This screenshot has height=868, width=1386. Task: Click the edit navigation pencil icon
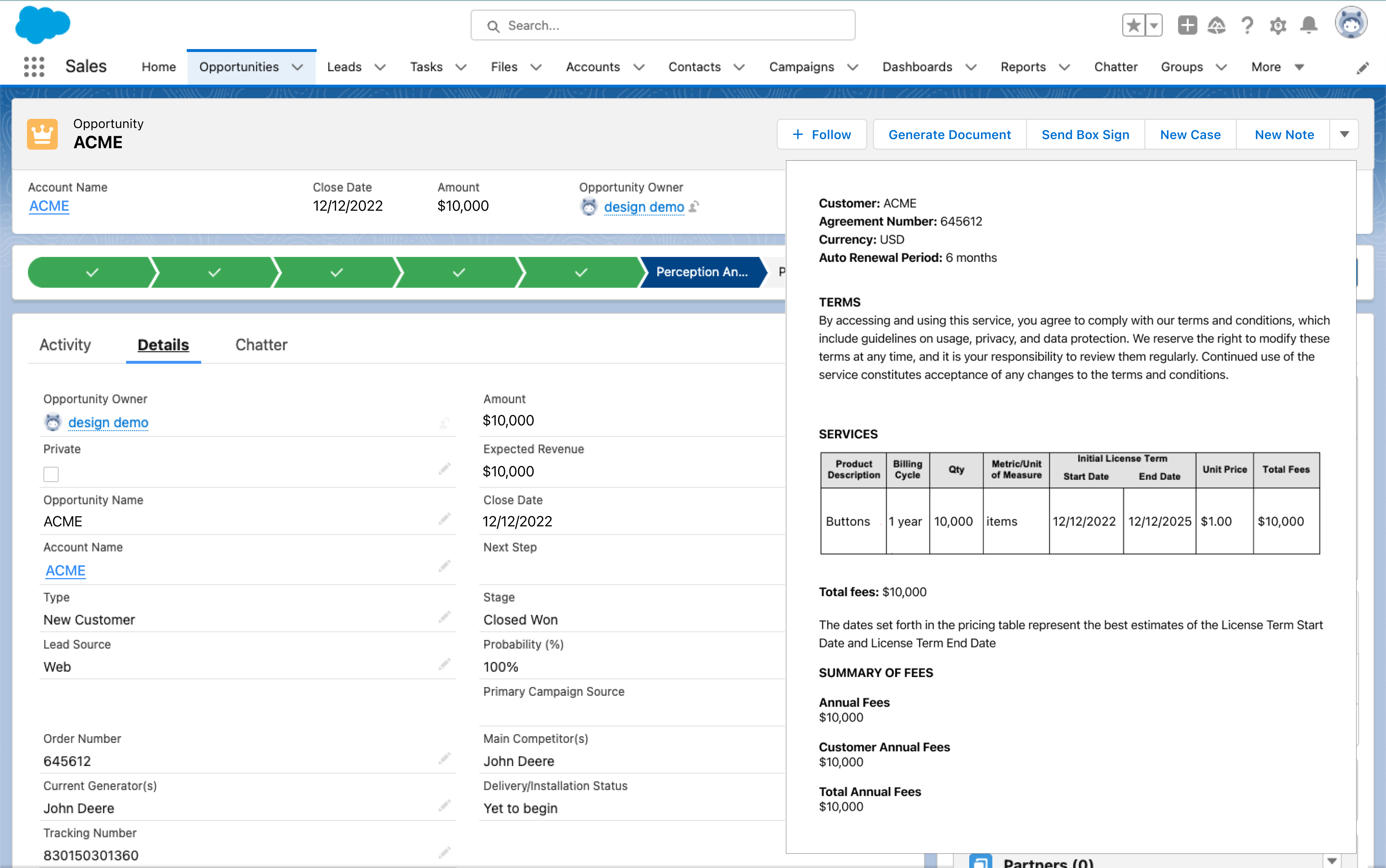point(1362,68)
